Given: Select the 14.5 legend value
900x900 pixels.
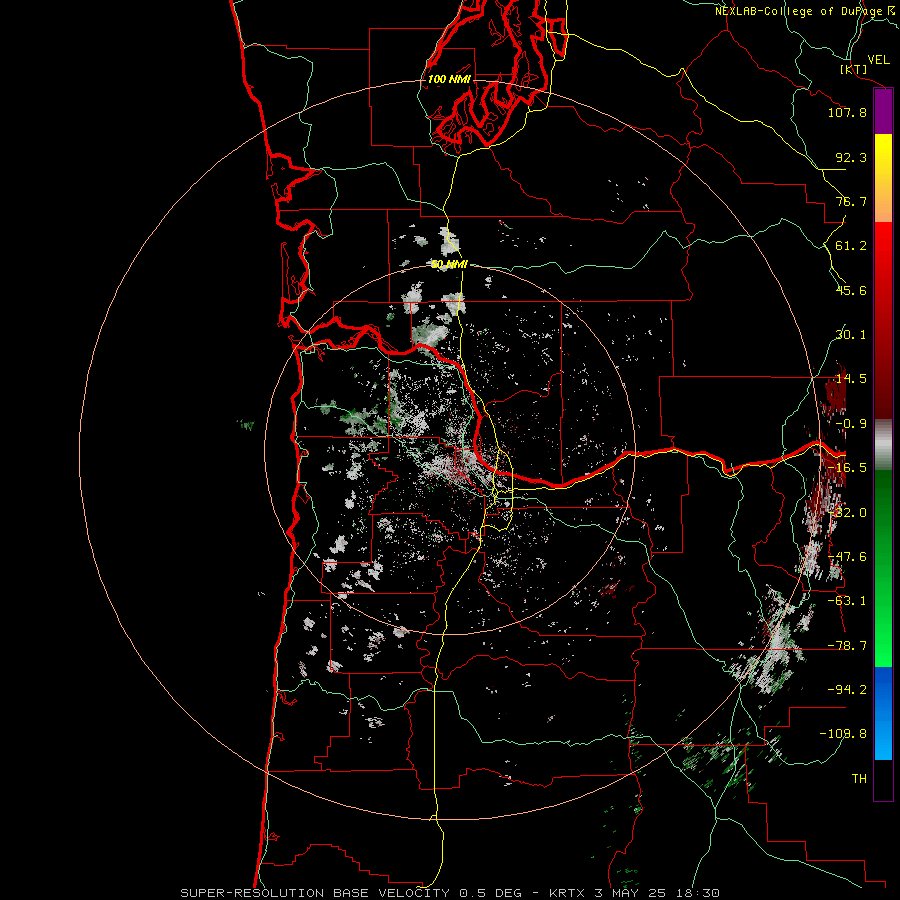Looking at the screenshot, I should click(851, 379).
